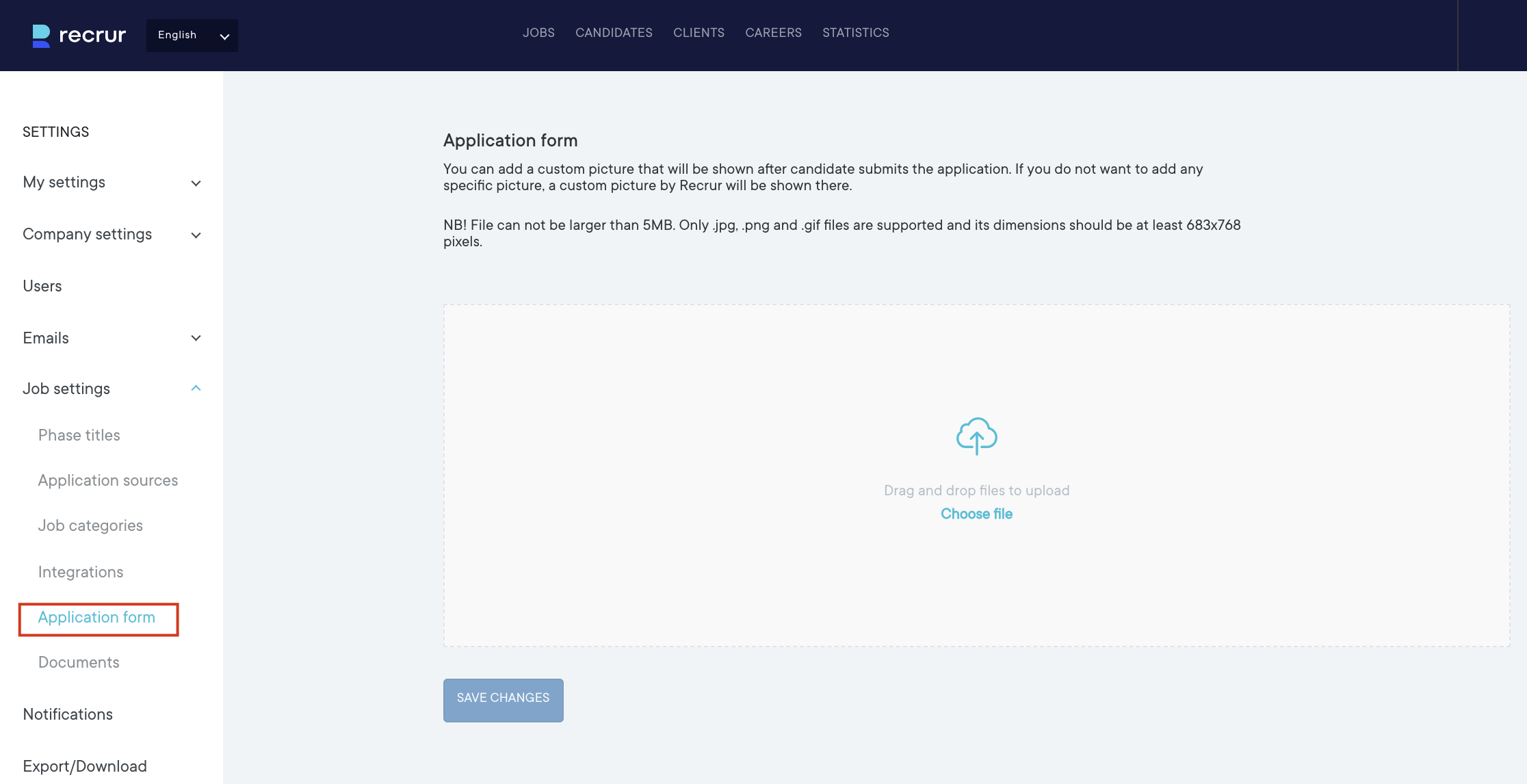Expand Company settings chevron

[x=196, y=235]
